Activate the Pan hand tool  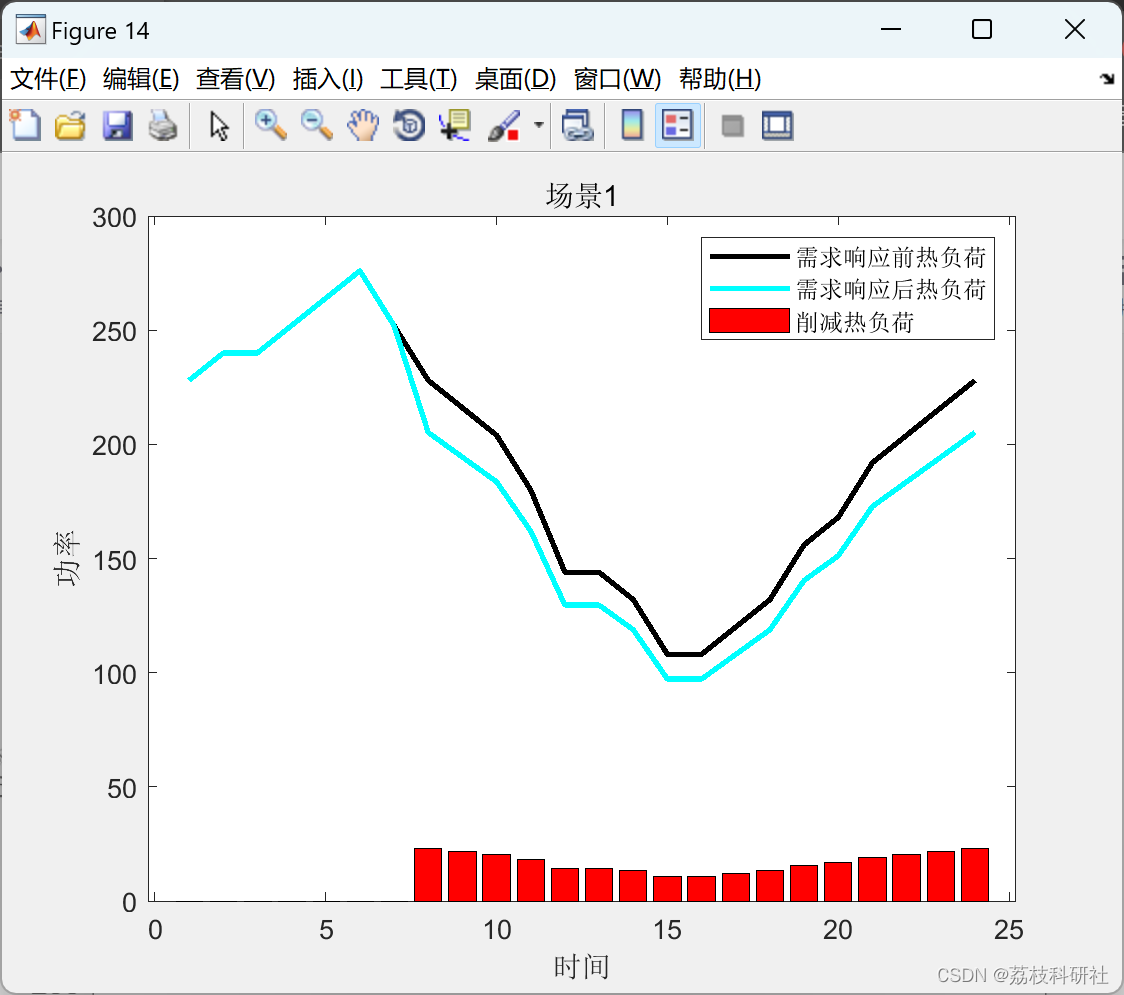coord(363,125)
